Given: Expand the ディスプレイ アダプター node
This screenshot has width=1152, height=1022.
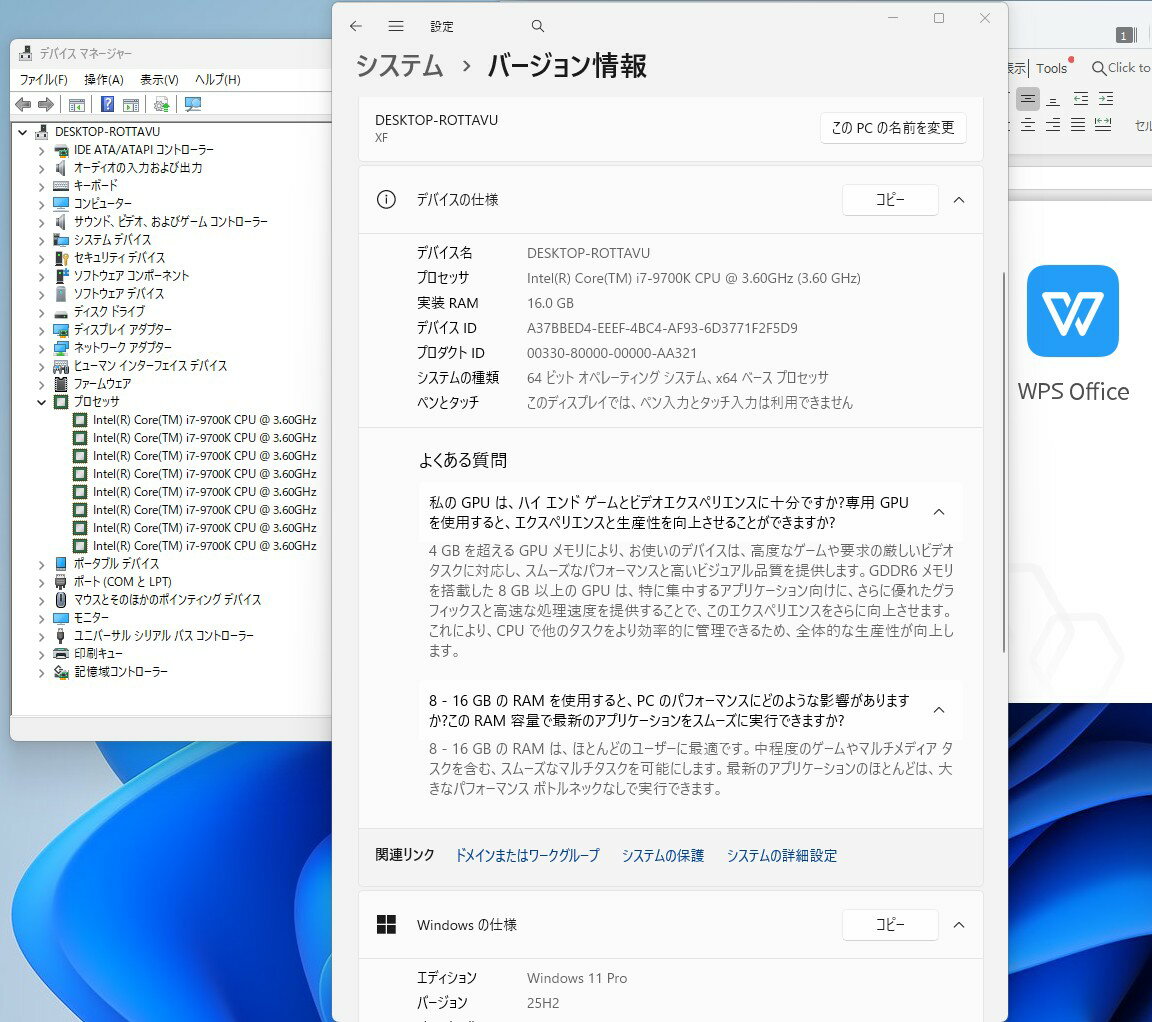Looking at the screenshot, I should click(42, 330).
